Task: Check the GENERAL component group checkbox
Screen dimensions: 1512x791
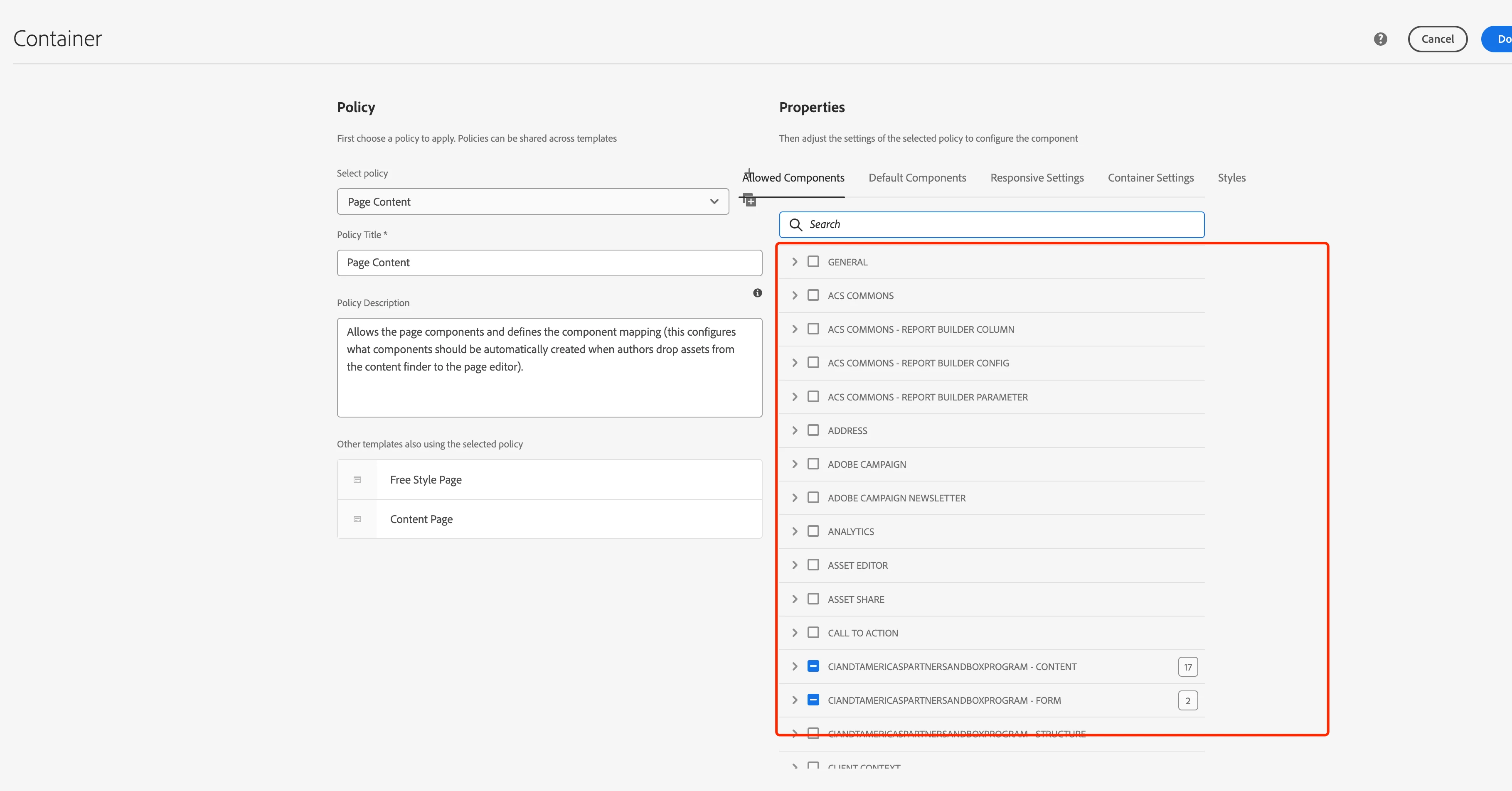Action: point(813,262)
